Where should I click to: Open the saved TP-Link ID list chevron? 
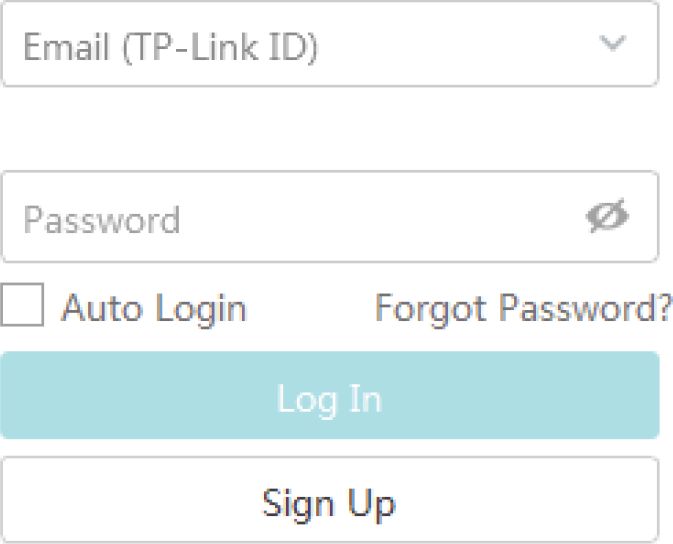coord(612,44)
